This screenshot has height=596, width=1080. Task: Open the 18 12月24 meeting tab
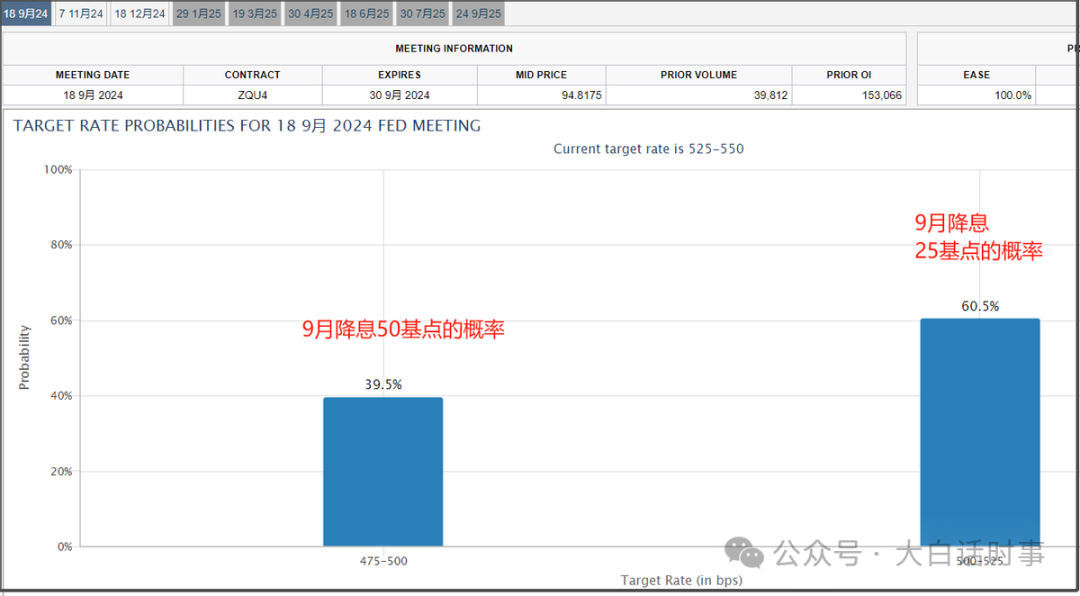point(140,14)
